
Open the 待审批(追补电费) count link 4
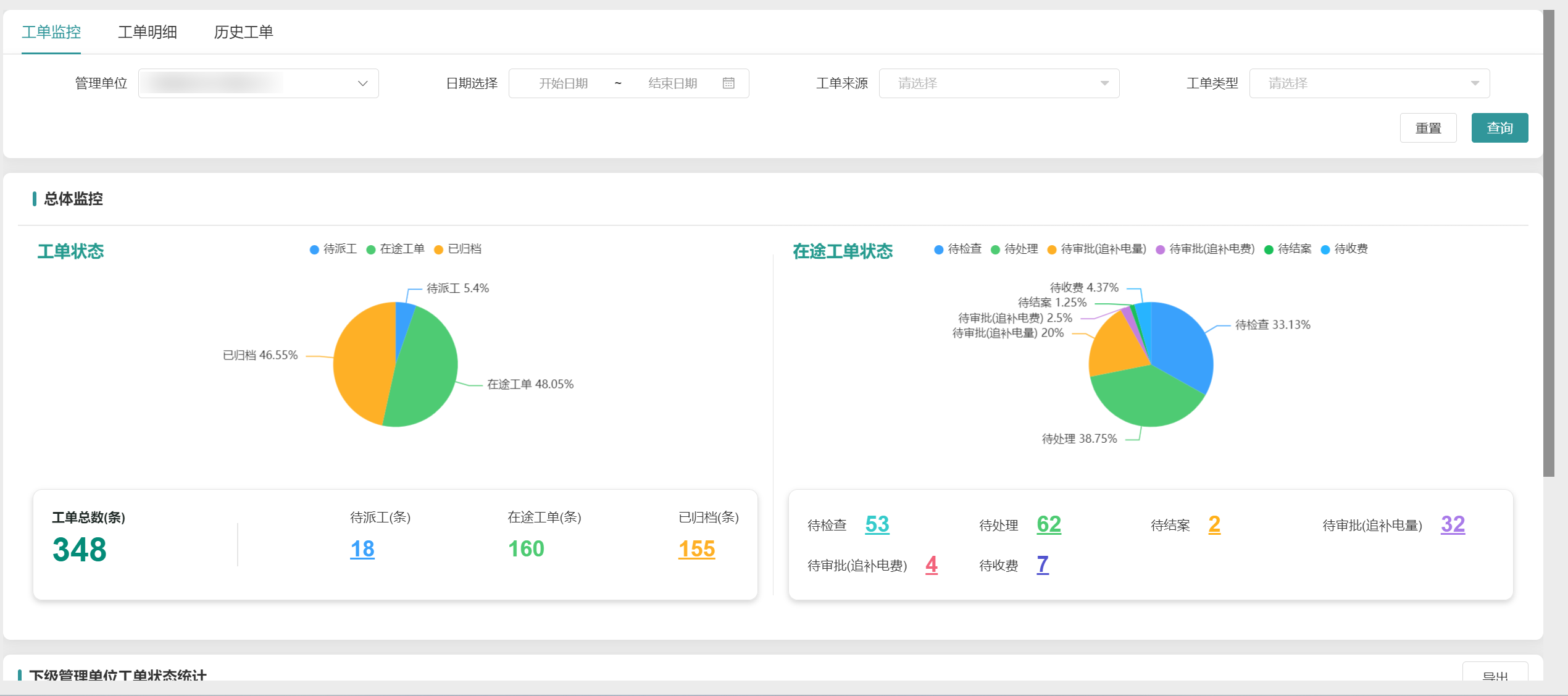(x=932, y=564)
